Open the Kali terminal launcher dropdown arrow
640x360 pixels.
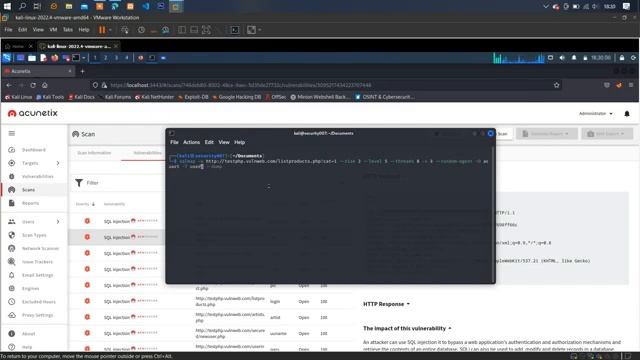point(84,58)
